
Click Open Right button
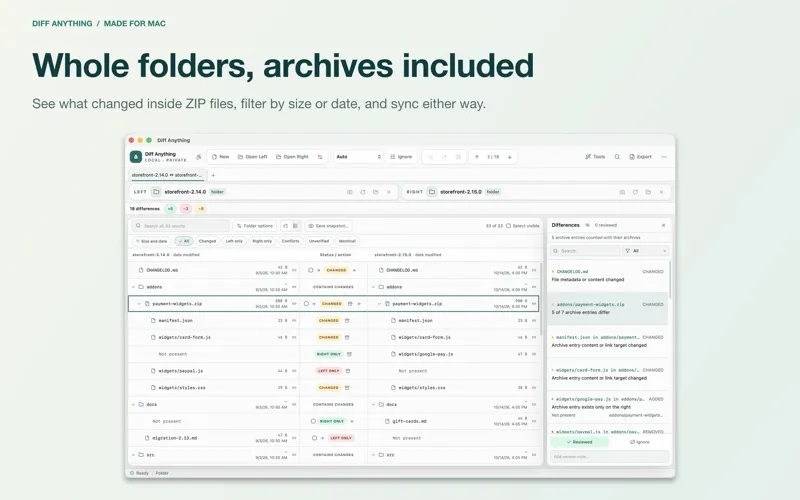click(x=292, y=157)
